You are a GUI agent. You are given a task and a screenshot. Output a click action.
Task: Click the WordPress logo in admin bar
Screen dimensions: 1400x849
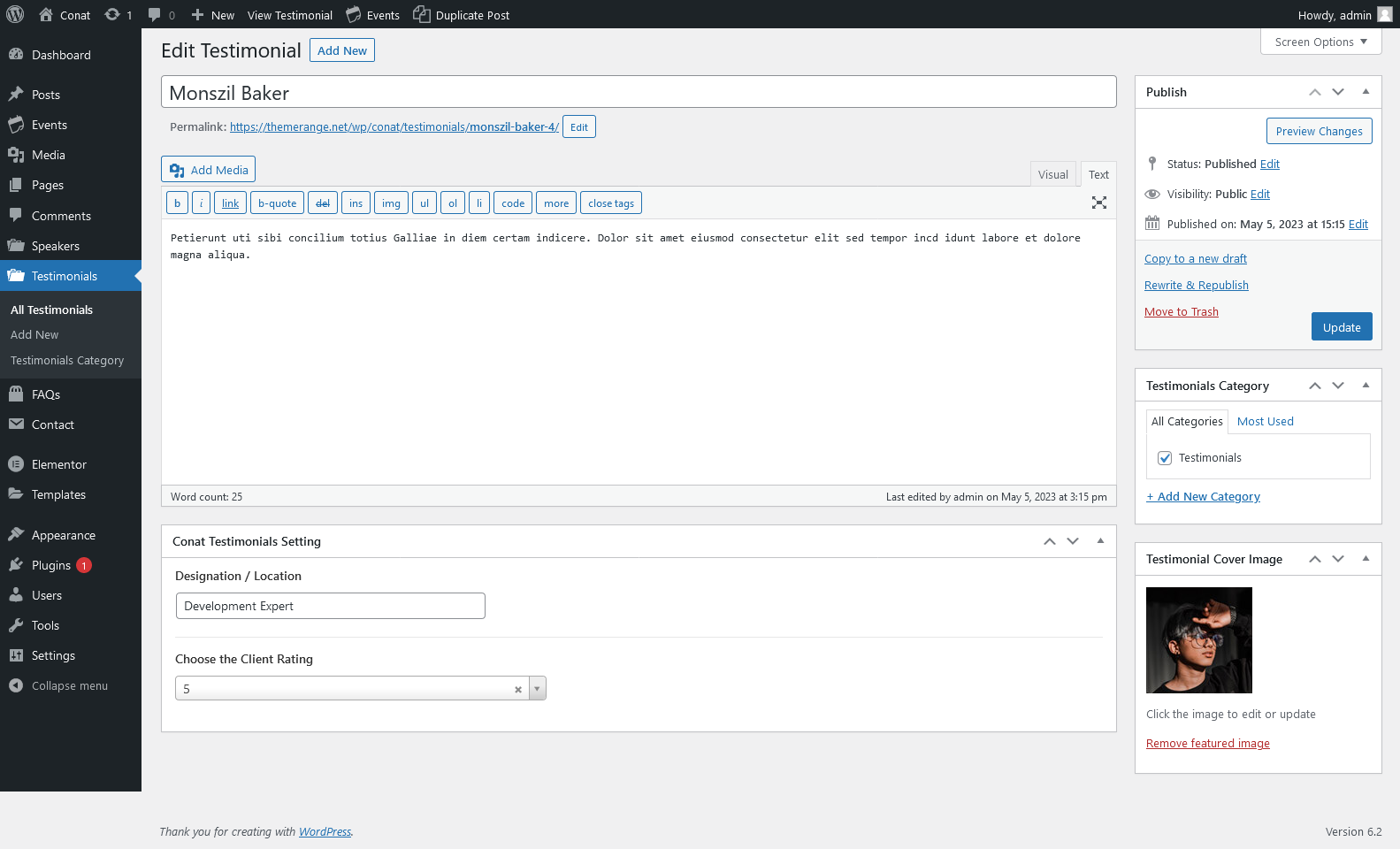[x=15, y=14]
